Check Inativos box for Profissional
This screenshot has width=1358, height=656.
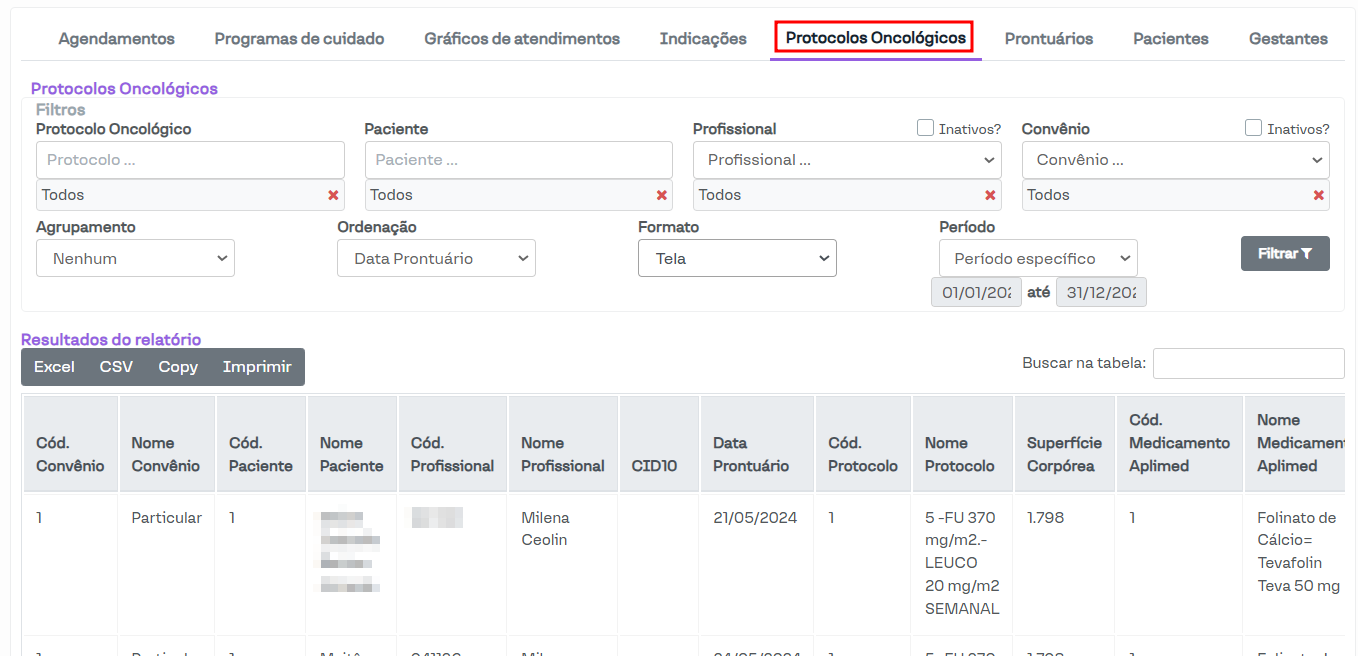coord(926,128)
